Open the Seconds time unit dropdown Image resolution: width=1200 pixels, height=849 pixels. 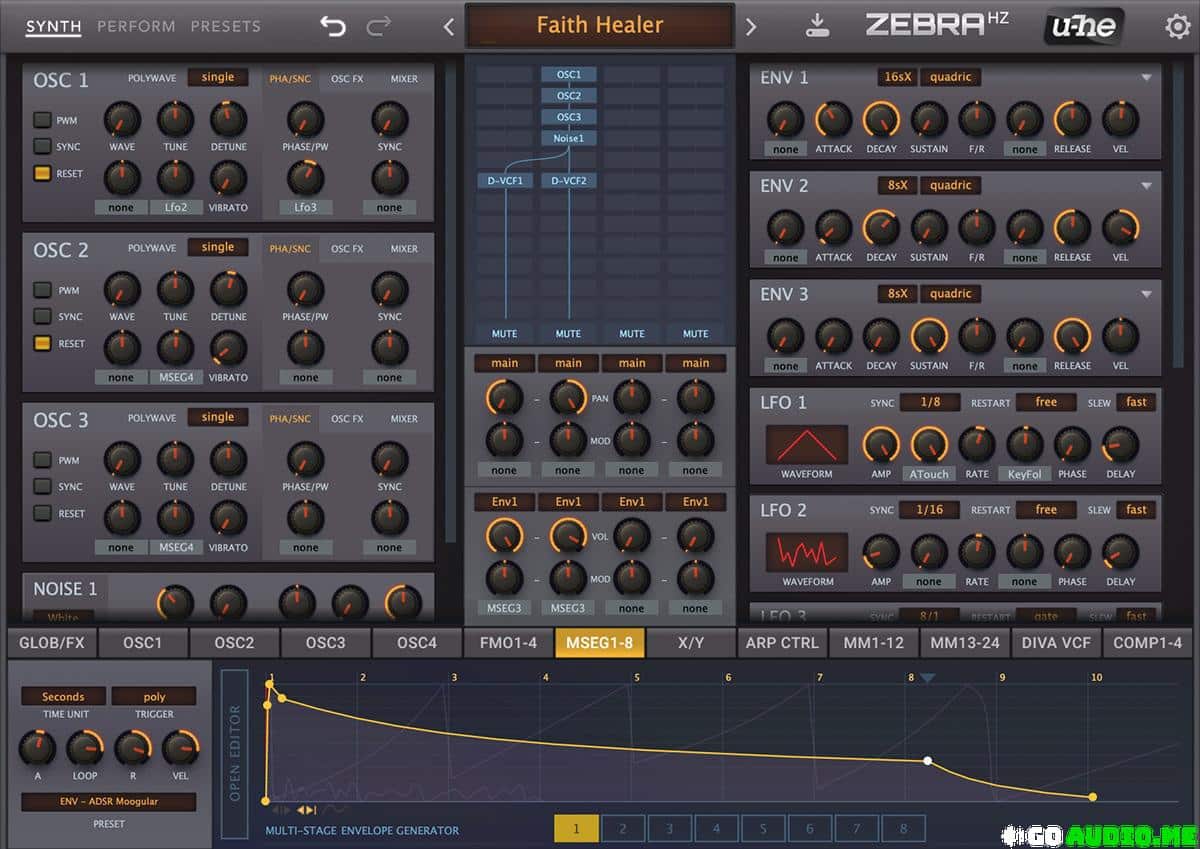pyautogui.click(x=63, y=696)
